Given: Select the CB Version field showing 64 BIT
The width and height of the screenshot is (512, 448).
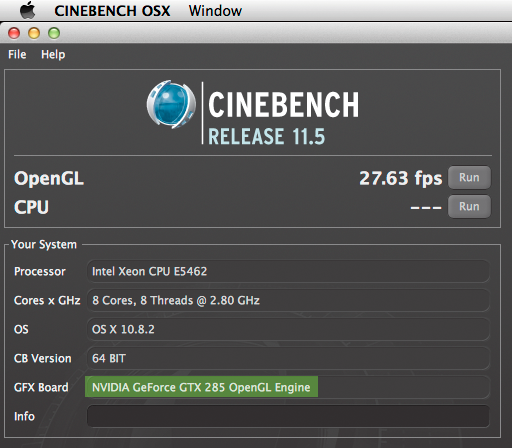Looking at the screenshot, I should [288, 358].
